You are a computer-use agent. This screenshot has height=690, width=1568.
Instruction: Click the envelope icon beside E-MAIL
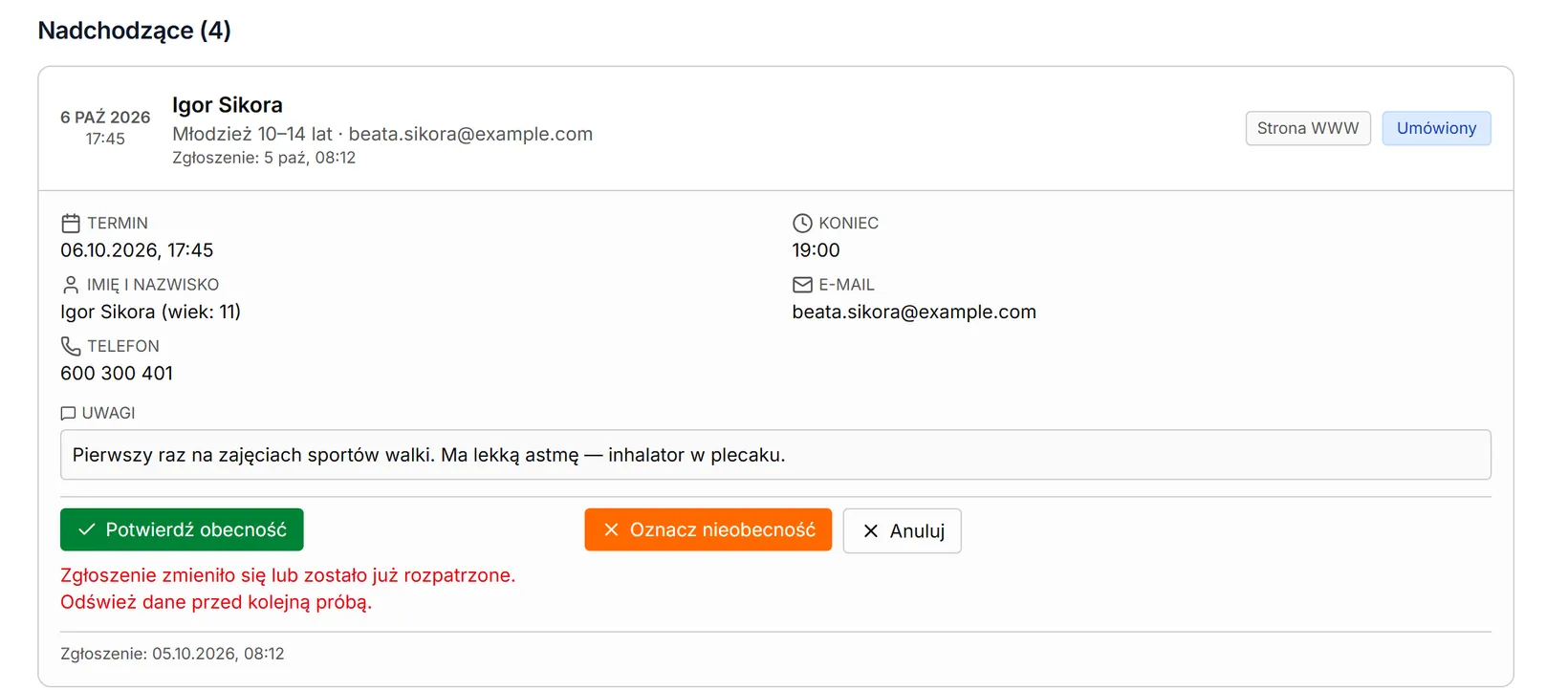point(802,285)
